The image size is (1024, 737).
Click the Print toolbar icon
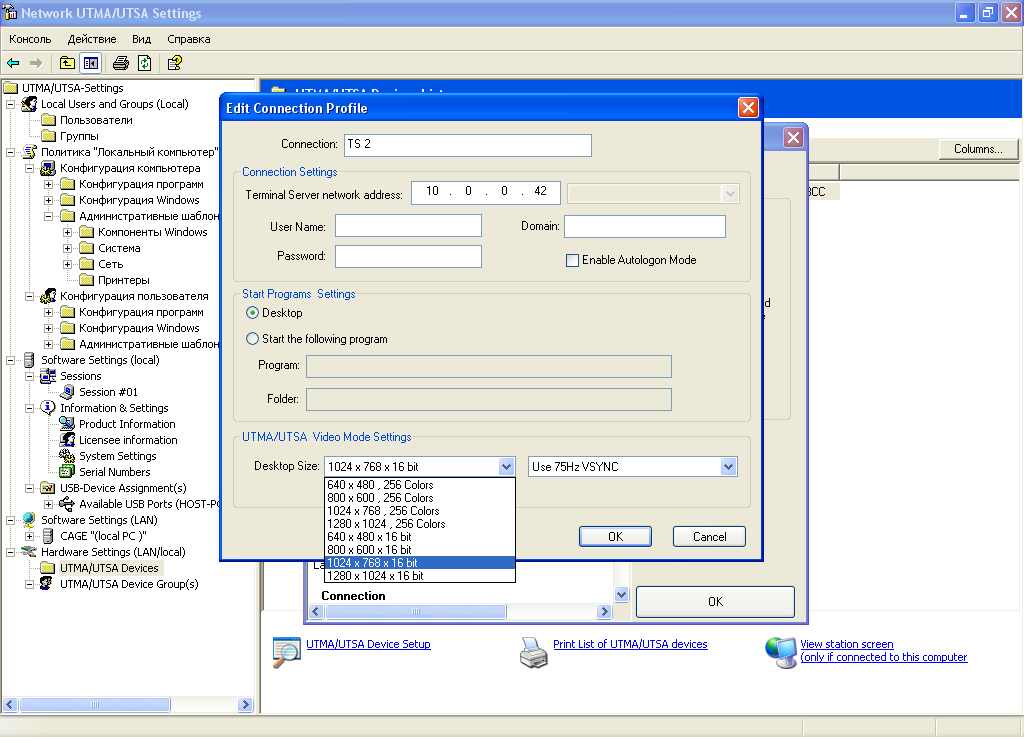click(x=121, y=63)
